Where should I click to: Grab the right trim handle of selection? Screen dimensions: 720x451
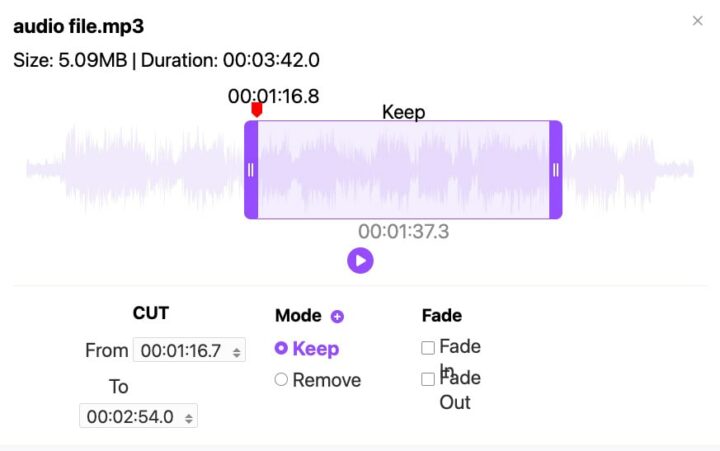point(556,170)
